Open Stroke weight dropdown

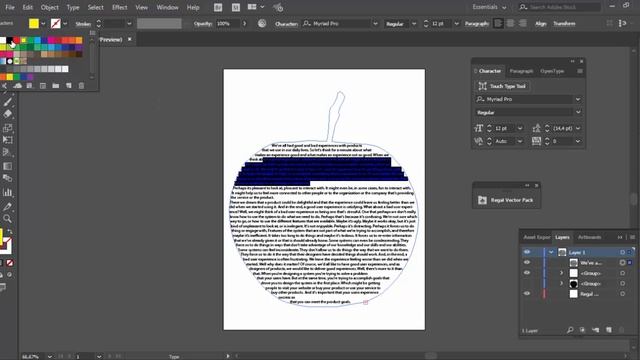129,24
